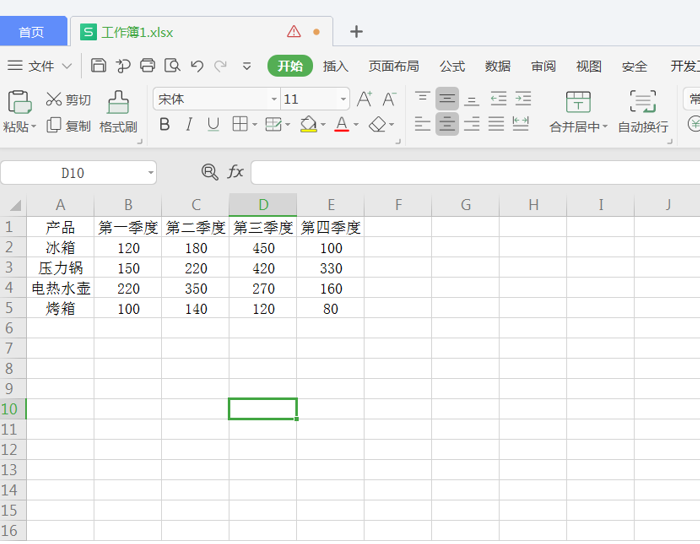700x544 pixels.
Task: Click the warning triangle on workbook tab
Action: (x=294, y=31)
